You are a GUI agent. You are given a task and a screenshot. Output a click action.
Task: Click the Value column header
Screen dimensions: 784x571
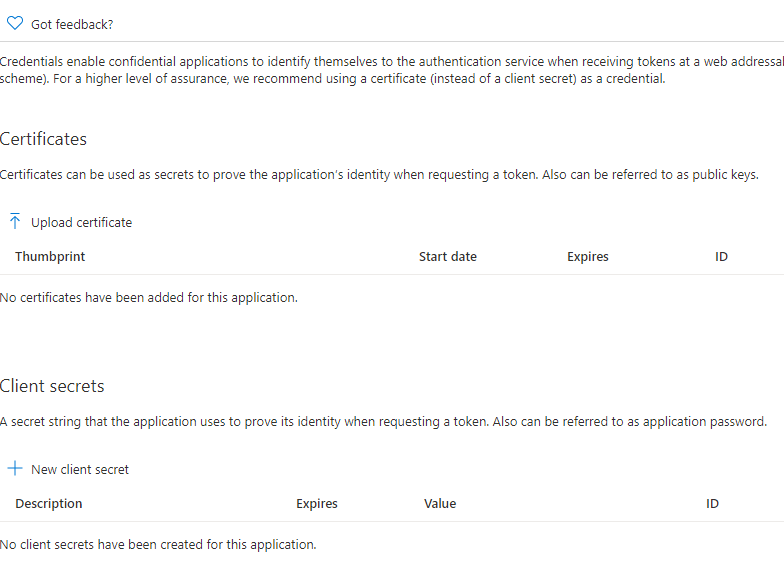pos(440,504)
